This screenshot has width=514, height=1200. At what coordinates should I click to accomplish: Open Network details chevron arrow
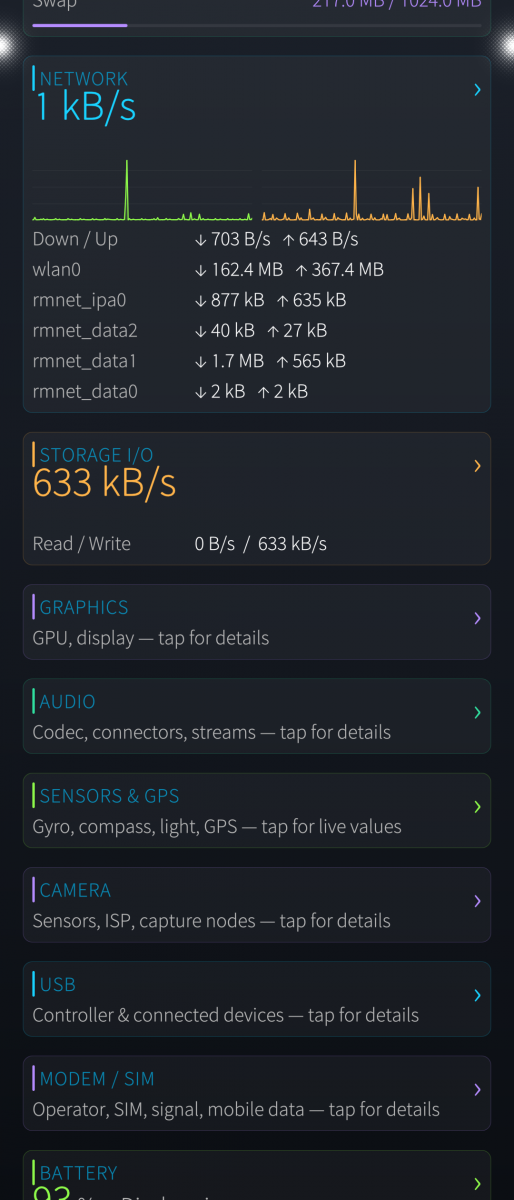click(x=477, y=90)
